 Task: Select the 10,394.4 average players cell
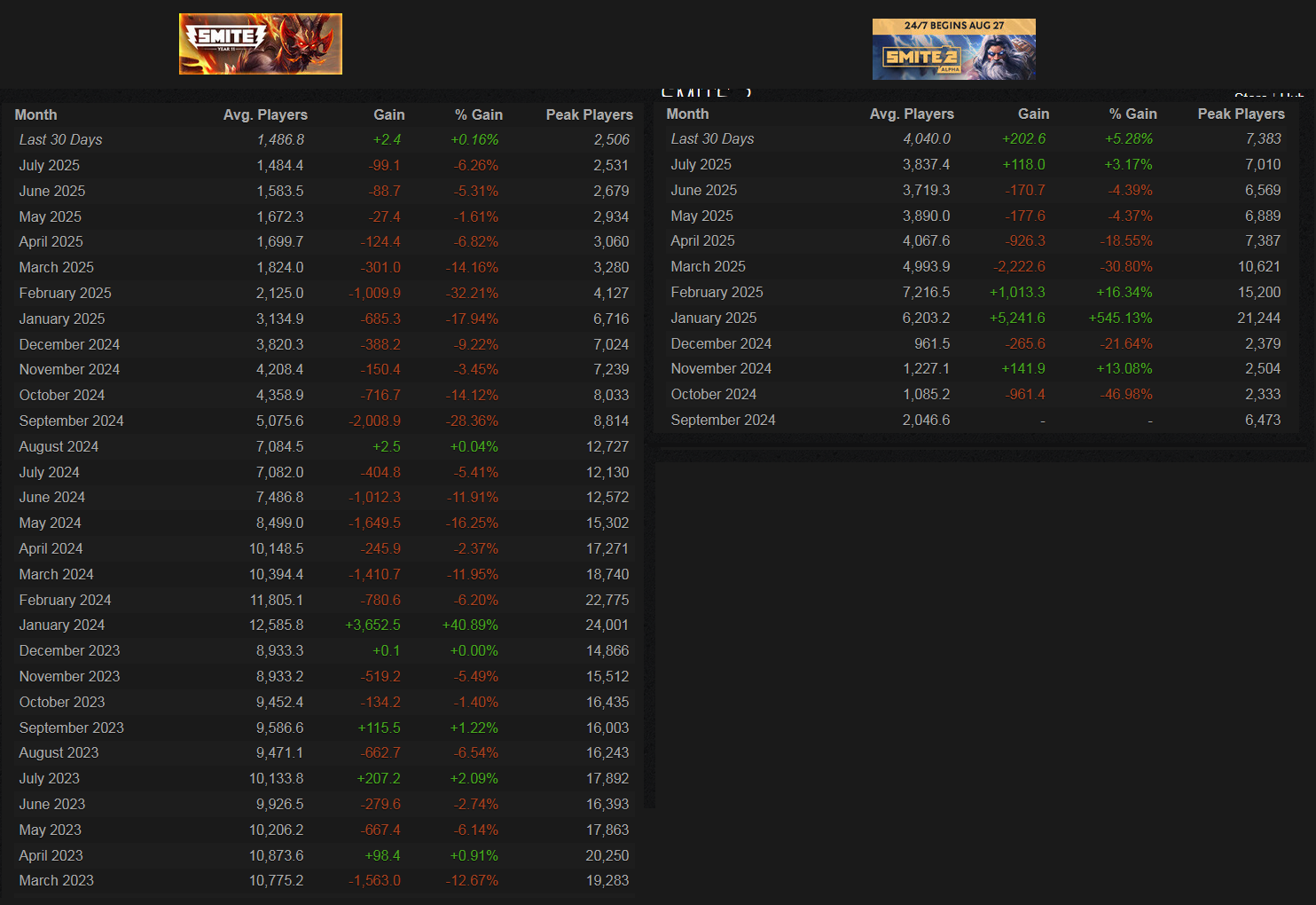click(277, 574)
